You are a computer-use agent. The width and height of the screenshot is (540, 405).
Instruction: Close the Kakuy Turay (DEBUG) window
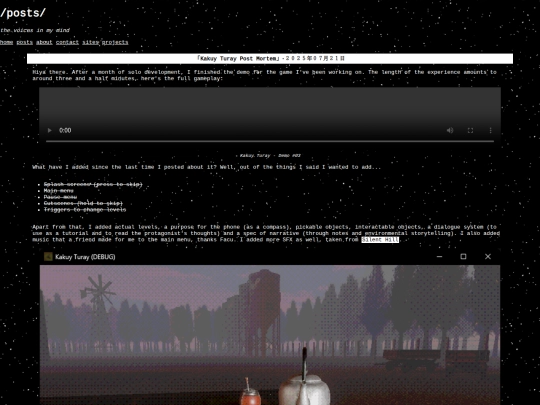[488, 257]
